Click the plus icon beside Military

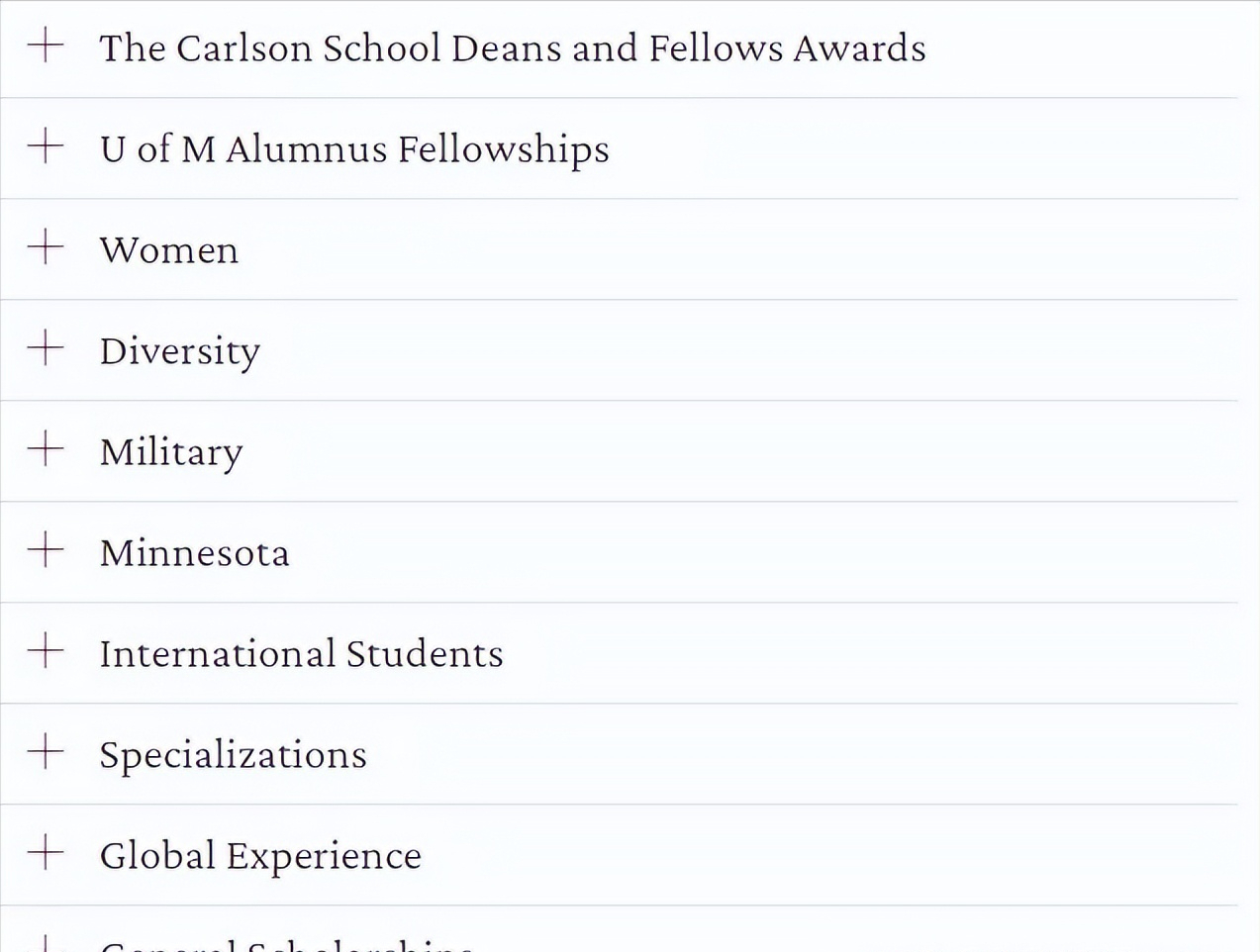[x=46, y=449]
